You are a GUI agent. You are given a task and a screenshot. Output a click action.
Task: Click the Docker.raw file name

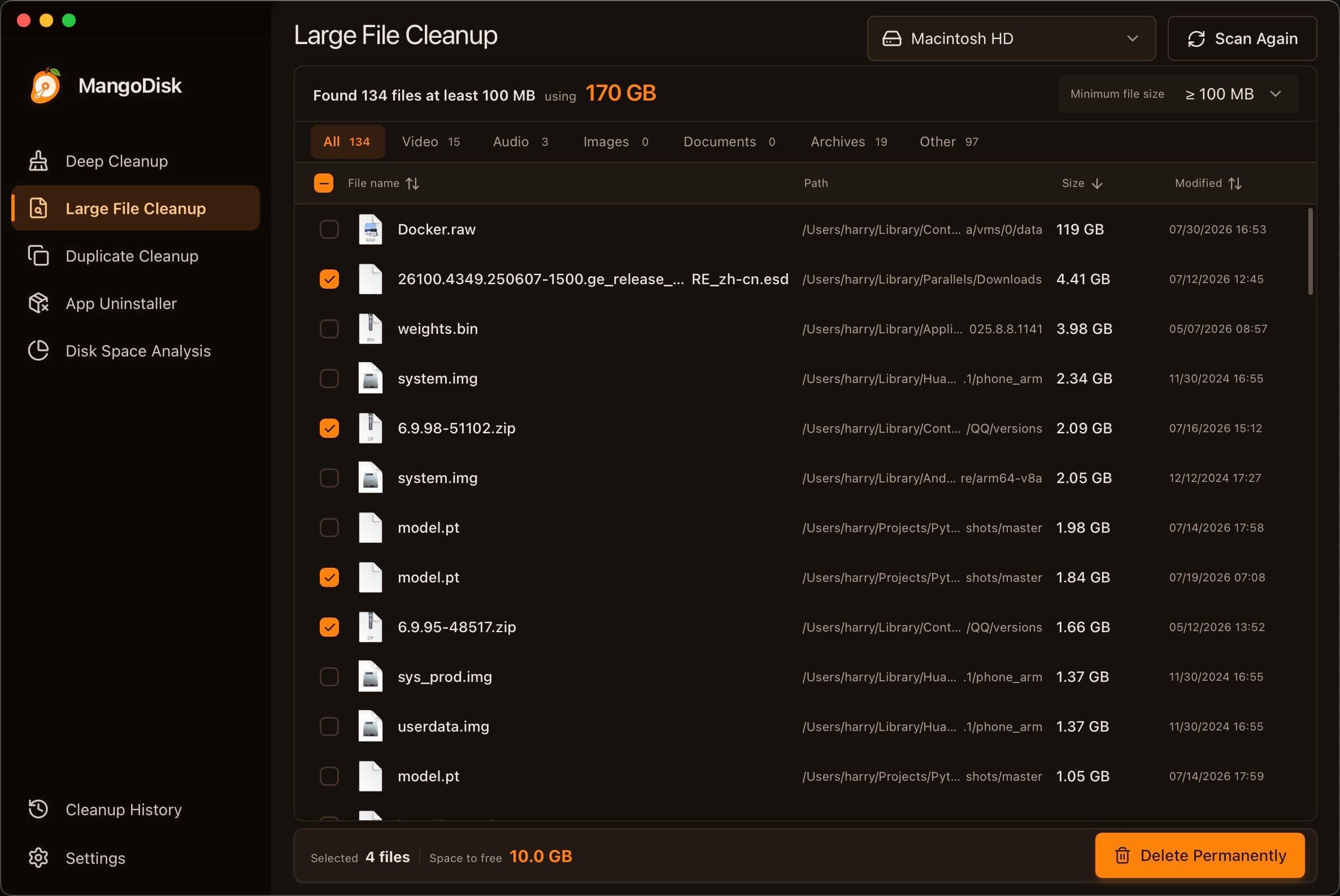(x=437, y=229)
